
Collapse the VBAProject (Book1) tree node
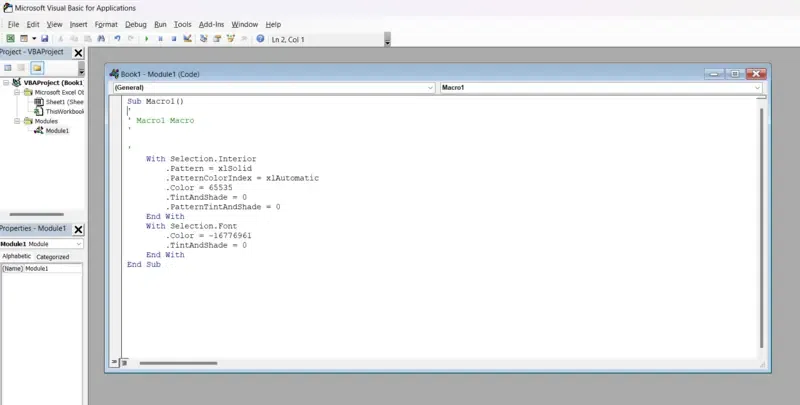coord(6,83)
